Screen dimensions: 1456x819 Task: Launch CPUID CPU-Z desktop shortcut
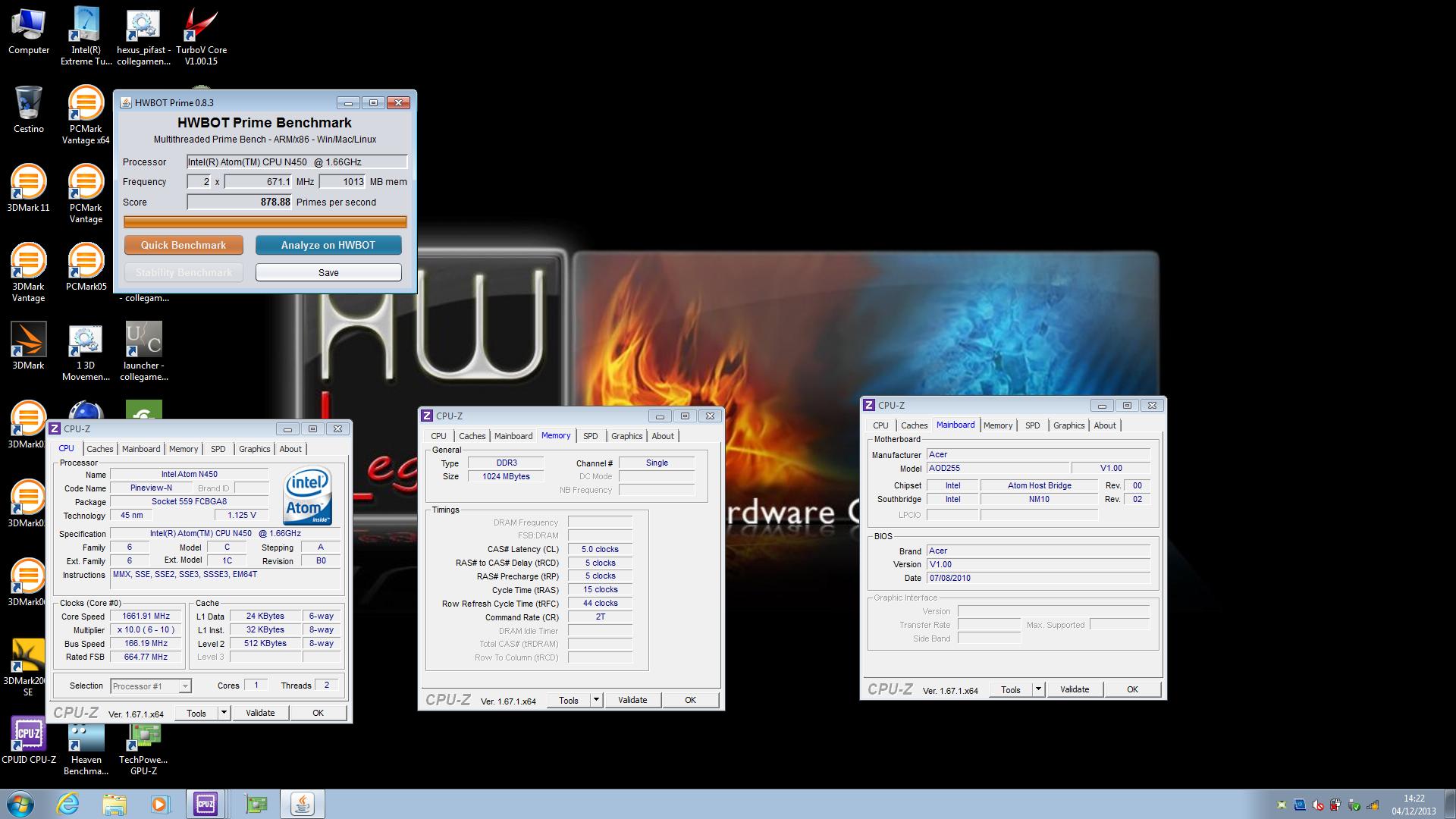click(28, 740)
